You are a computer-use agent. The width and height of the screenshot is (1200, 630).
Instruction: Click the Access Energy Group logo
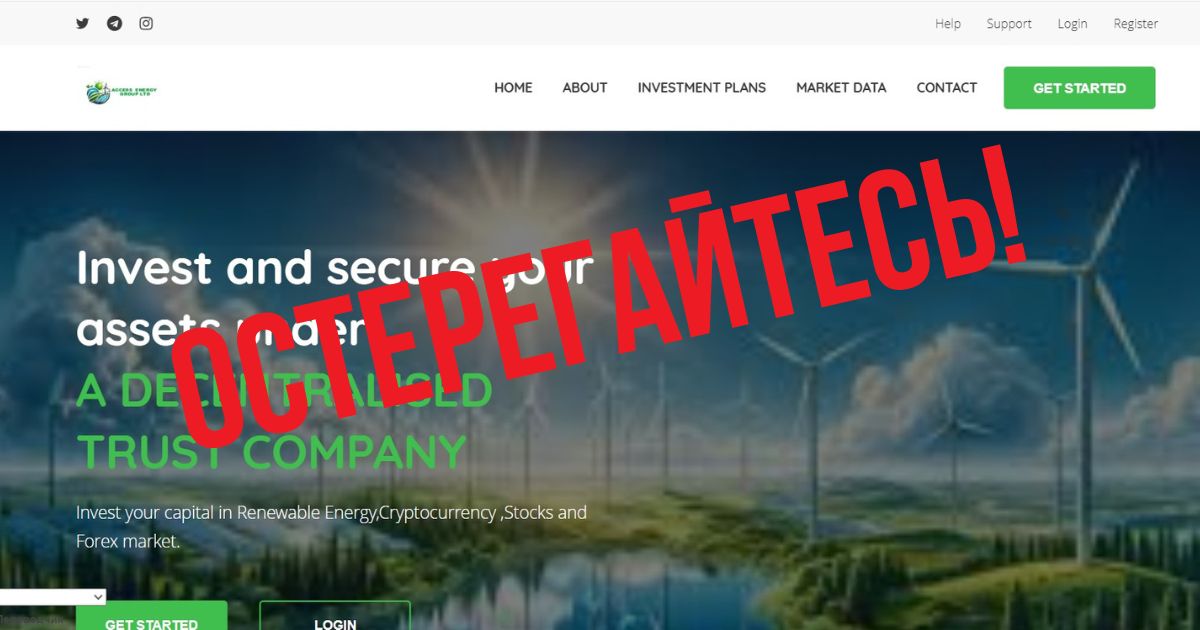tap(121, 92)
